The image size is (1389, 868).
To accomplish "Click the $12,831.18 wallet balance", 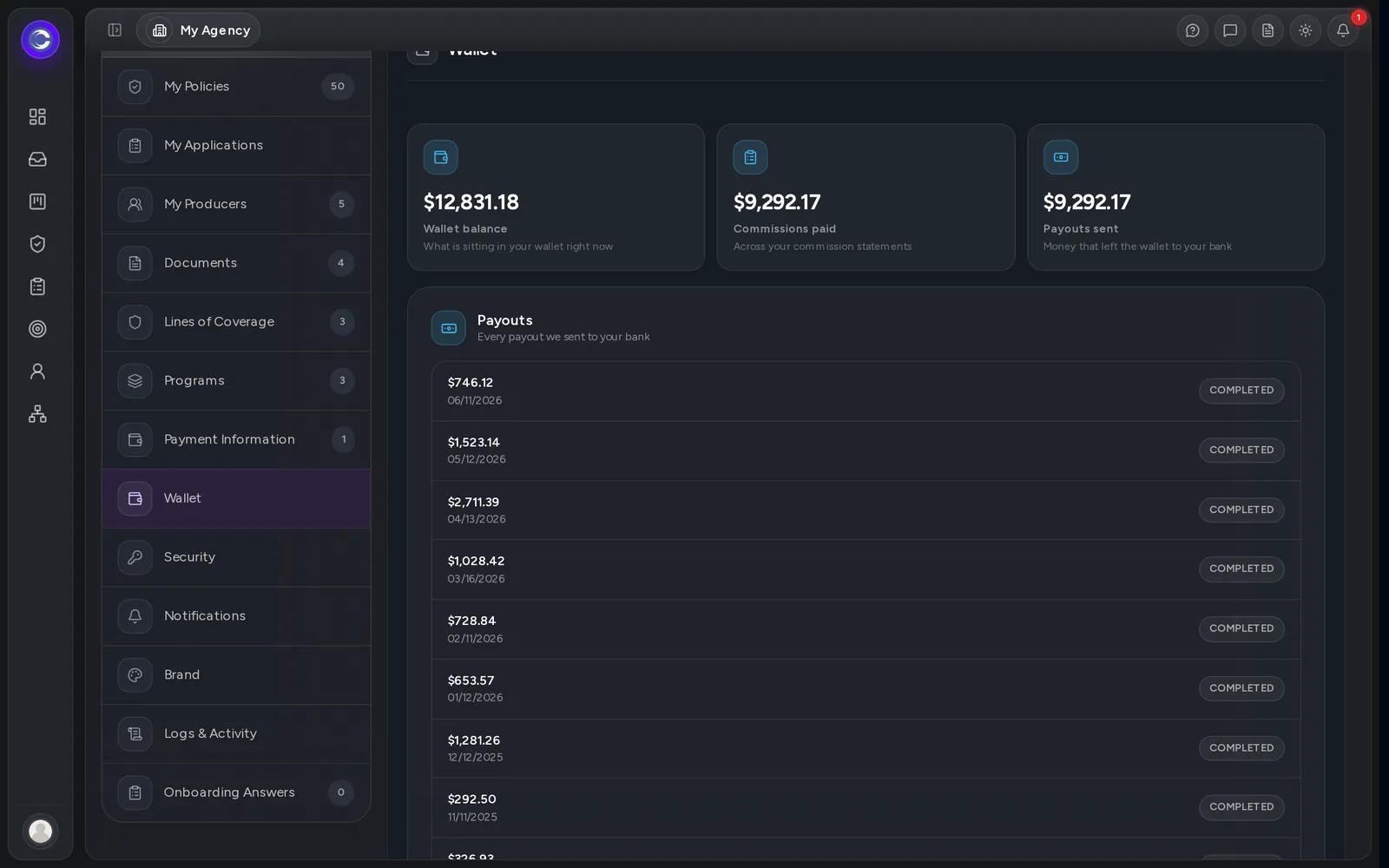I will pos(471,202).
